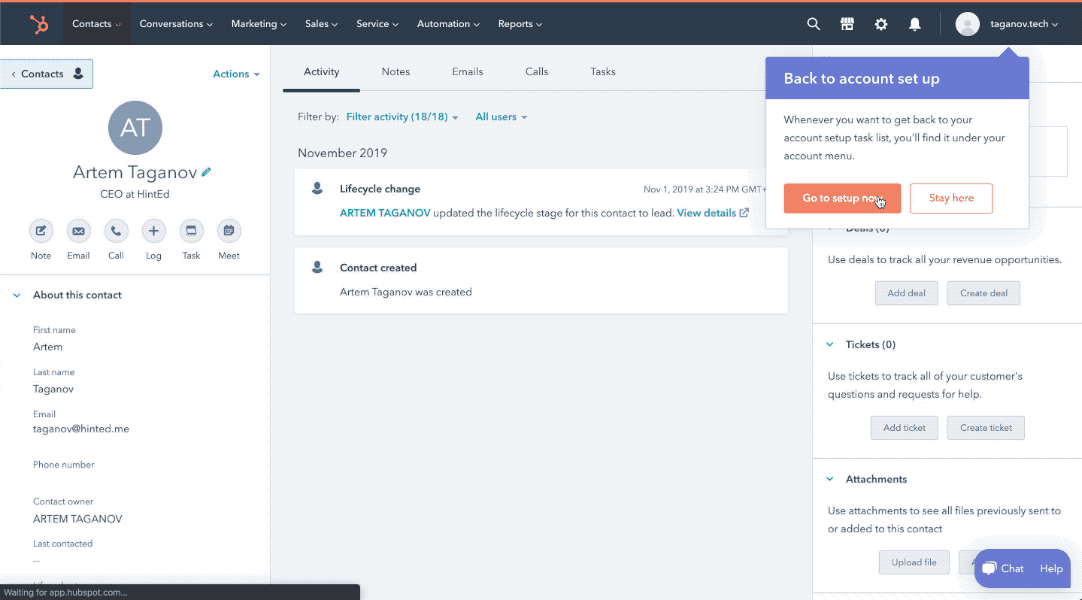The image size is (1082, 600).
Task: Click the Log activity plus icon
Action: click(x=154, y=231)
